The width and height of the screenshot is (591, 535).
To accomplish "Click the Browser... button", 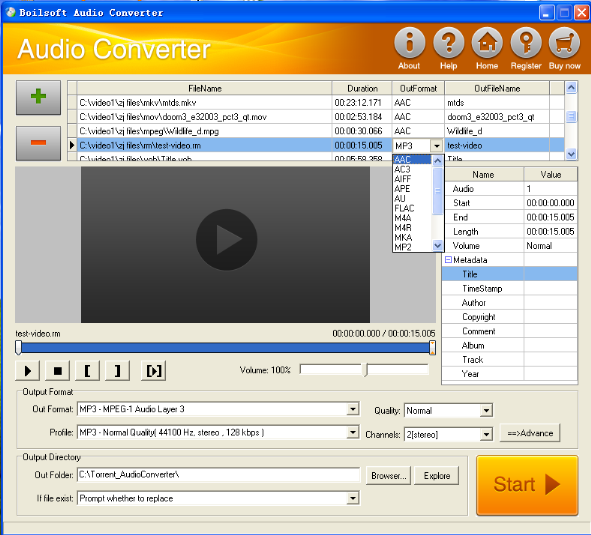I will (x=389, y=476).
